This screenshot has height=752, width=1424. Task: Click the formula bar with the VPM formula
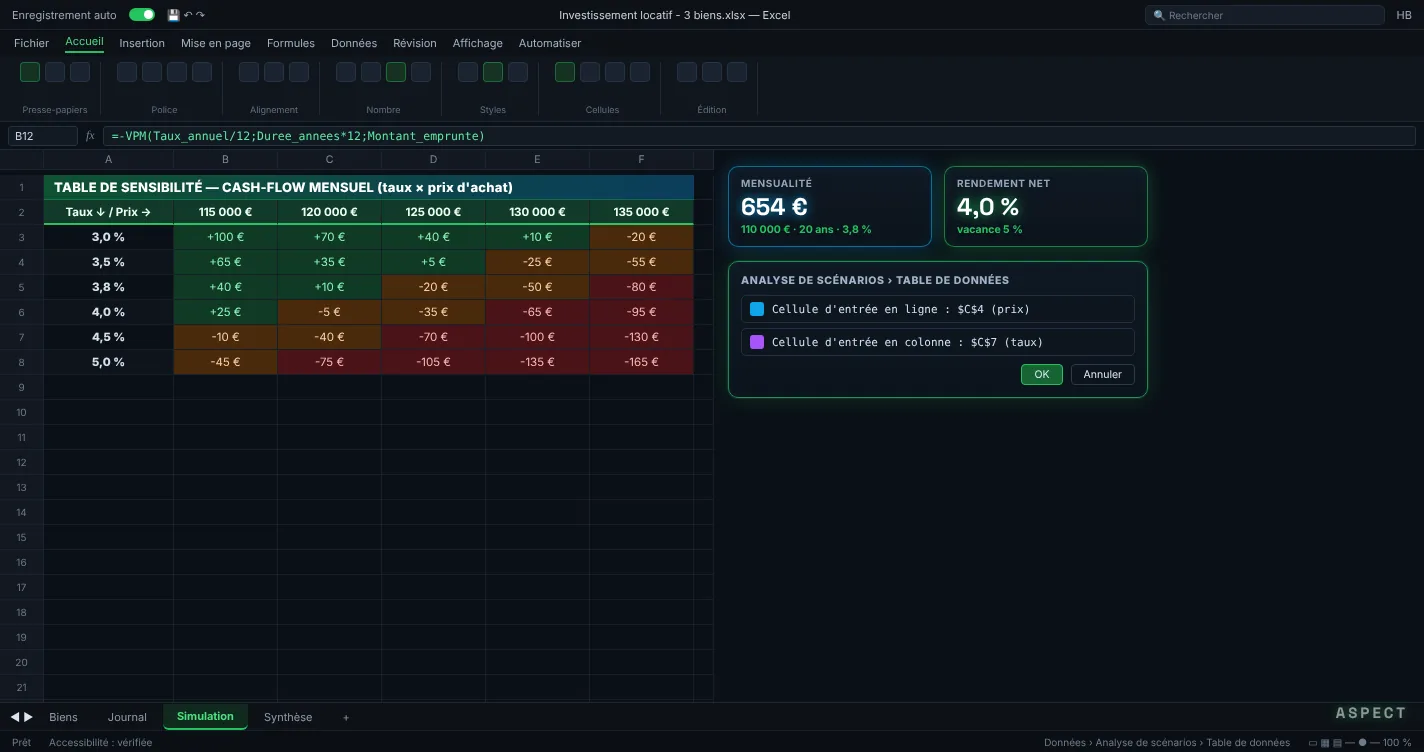point(759,136)
